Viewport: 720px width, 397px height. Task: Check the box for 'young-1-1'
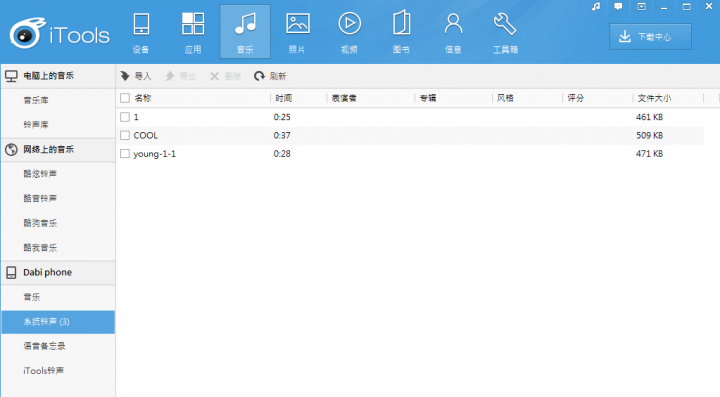point(125,154)
